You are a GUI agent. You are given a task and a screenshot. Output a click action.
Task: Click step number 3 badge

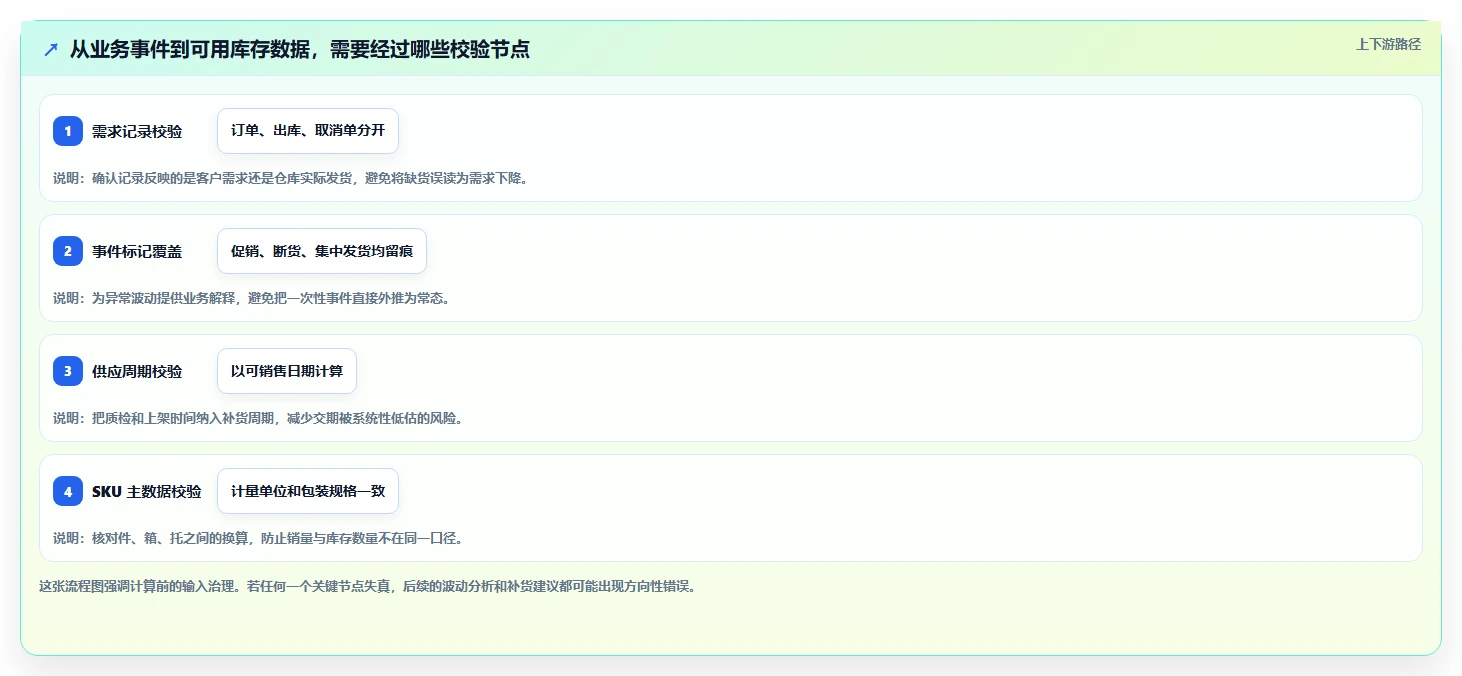coord(68,371)
